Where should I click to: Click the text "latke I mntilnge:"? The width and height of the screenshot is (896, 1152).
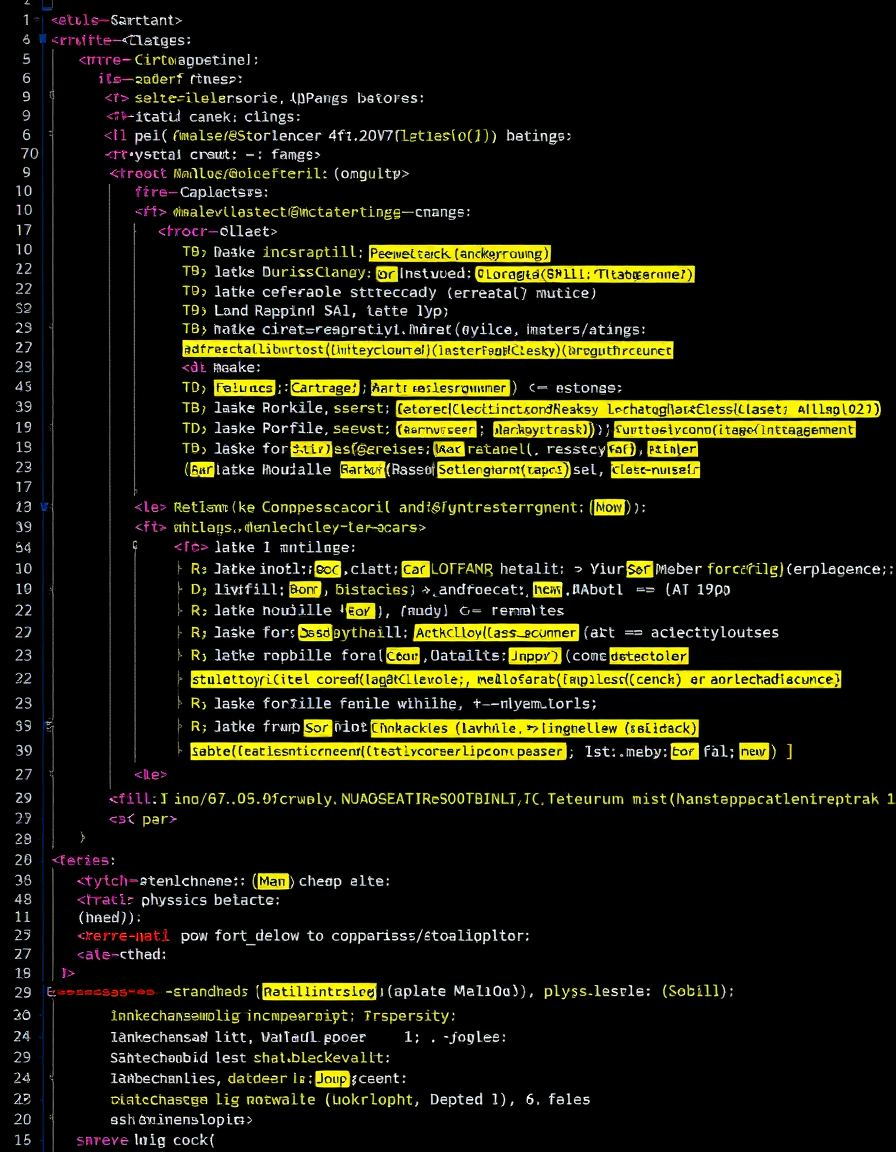click(x=284, y=547)
